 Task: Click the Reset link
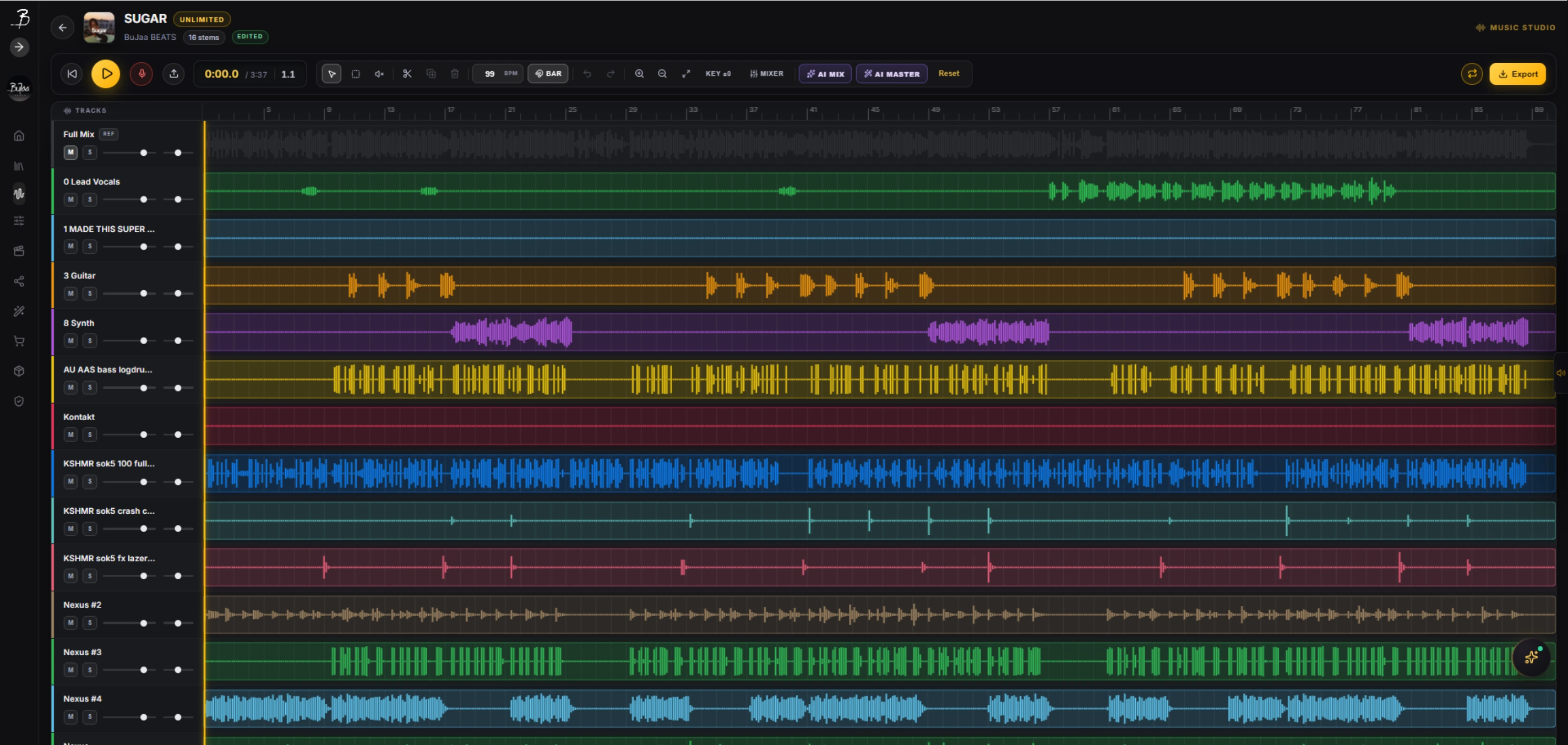(948, 73)
